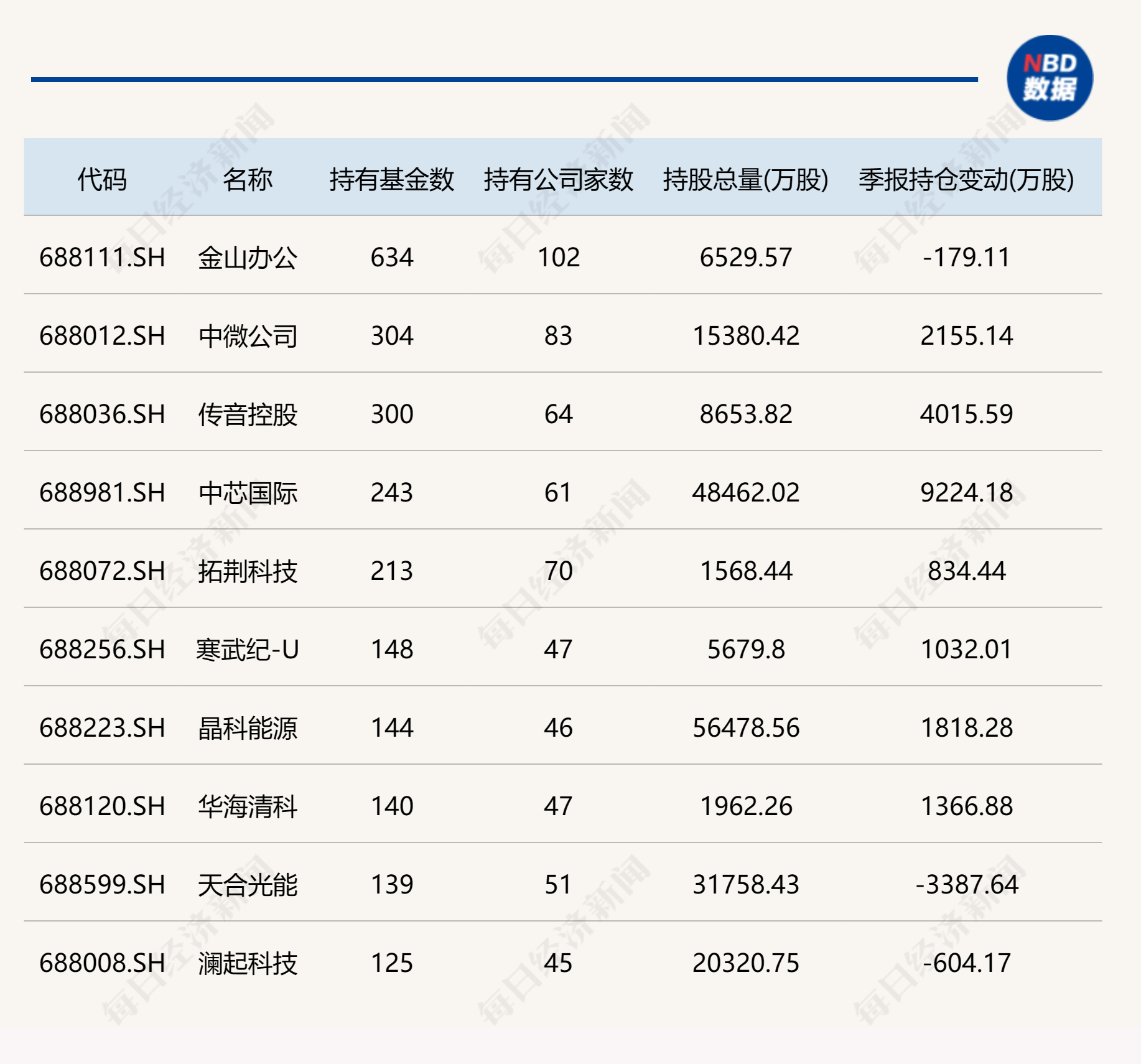Select stock code 688008.SH
The image size is (1141, 1064).
(102, 963)
